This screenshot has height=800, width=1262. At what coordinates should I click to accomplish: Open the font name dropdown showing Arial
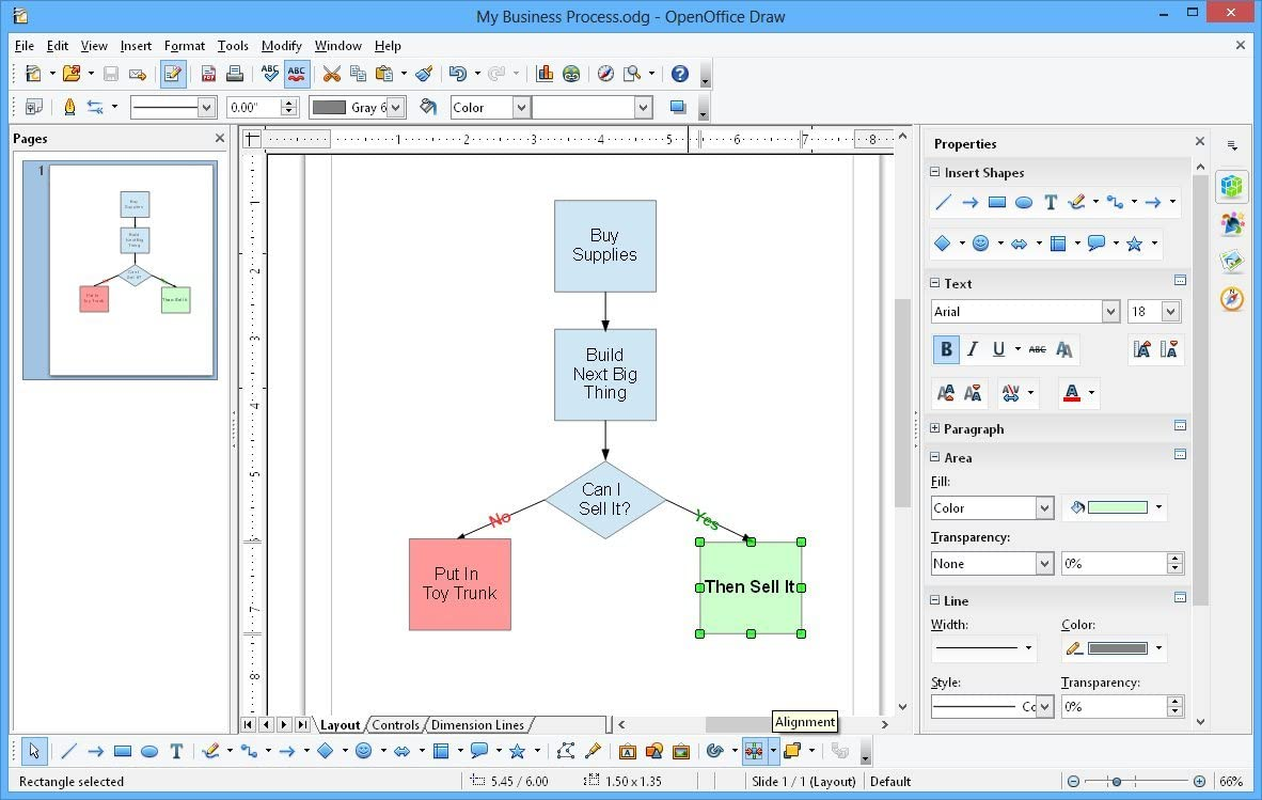coord(1110,311)
